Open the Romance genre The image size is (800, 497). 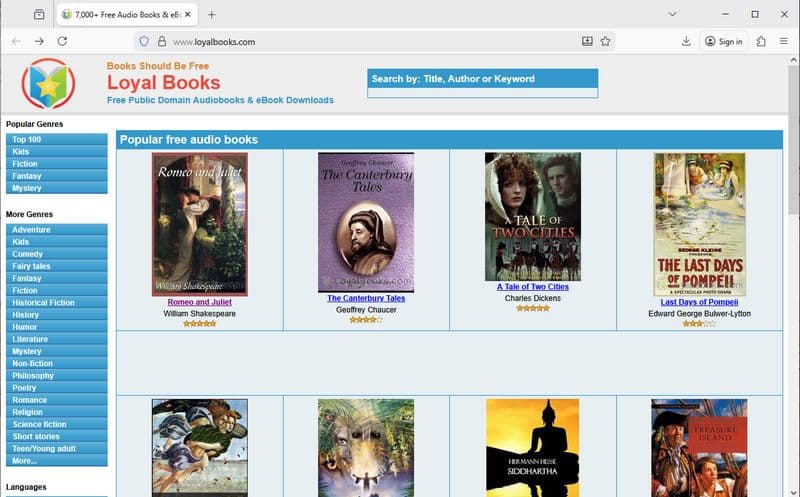57,400
